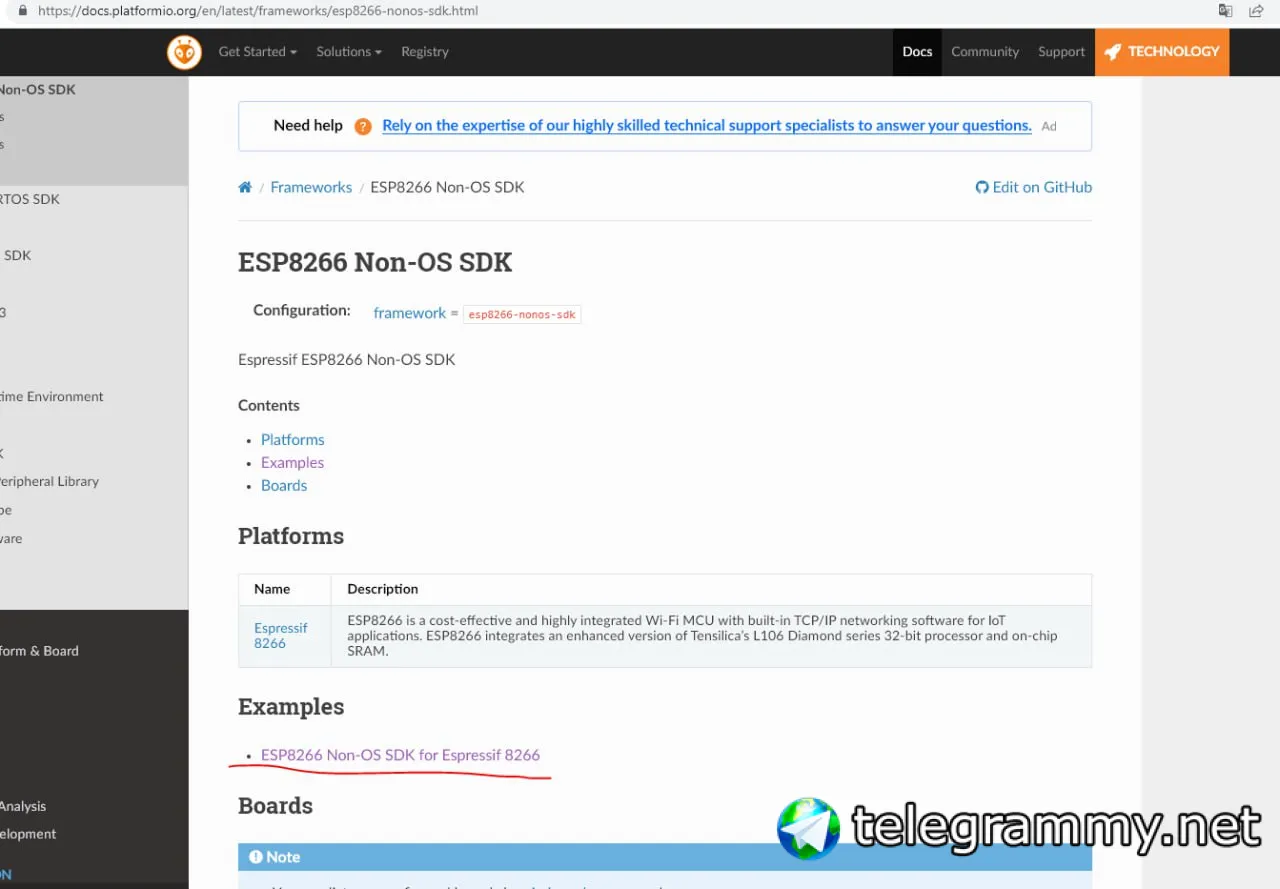This screenshot has width=1280, height=889.
Task: Click the info icon in the Note header
Action: point(256,857)
